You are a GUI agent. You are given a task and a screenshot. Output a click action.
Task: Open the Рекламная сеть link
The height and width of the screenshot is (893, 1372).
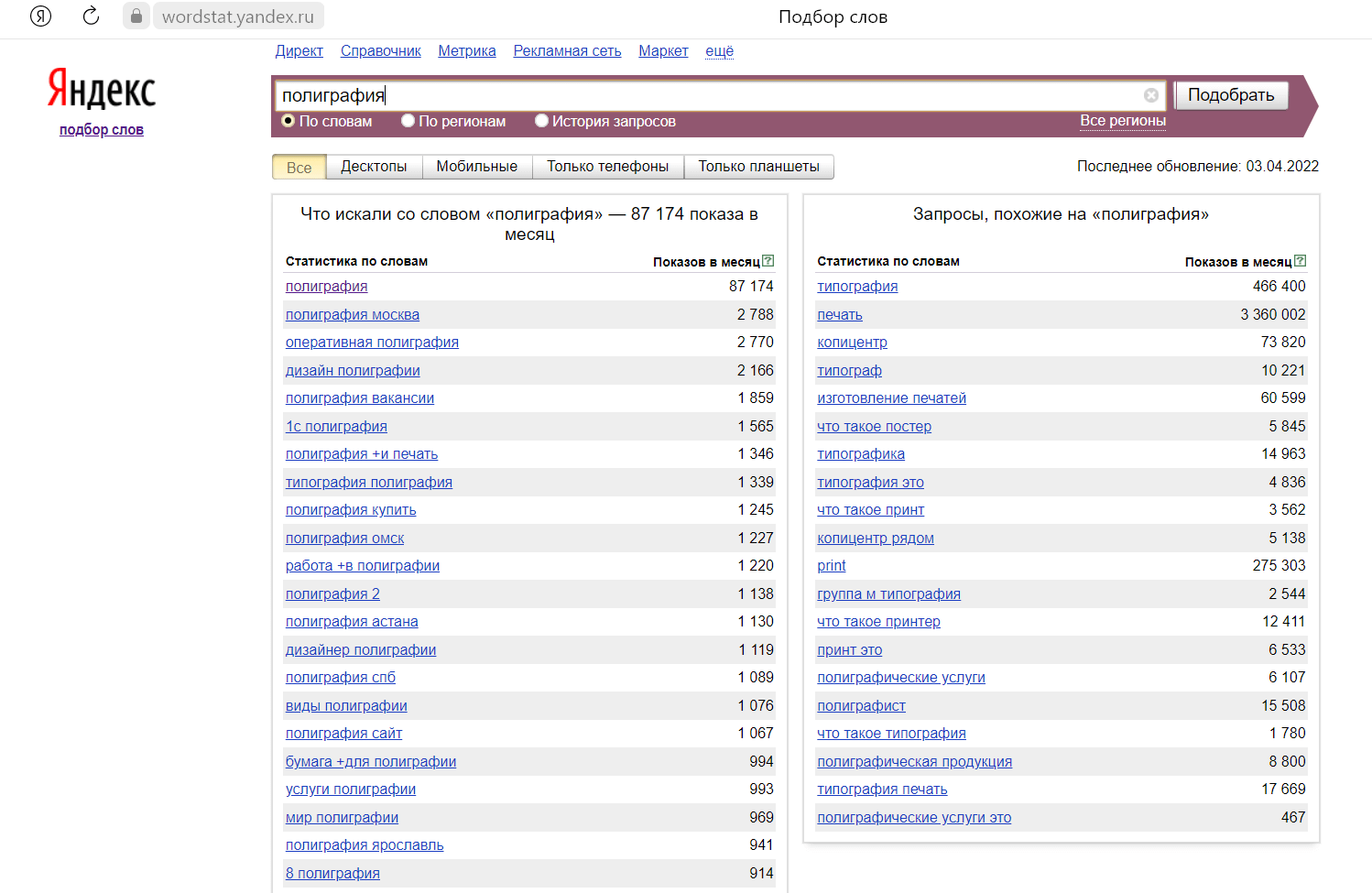pyautogui.click(x=567, y=51)
